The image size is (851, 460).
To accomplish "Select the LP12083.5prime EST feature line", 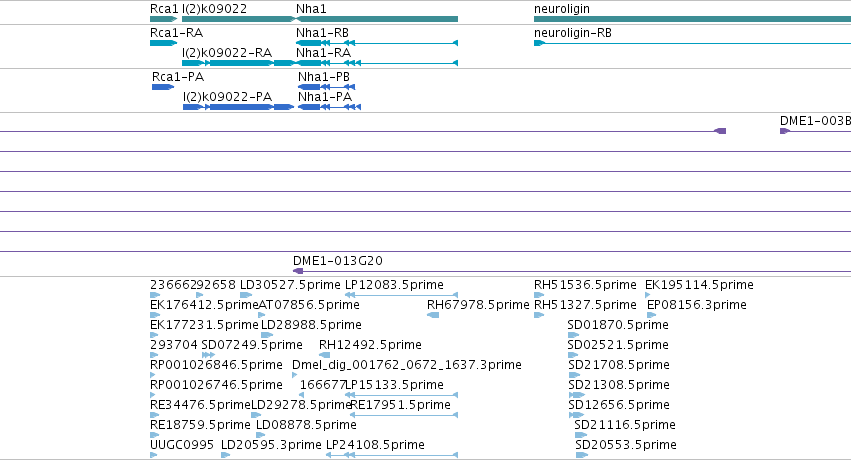I will click(402, 295).
